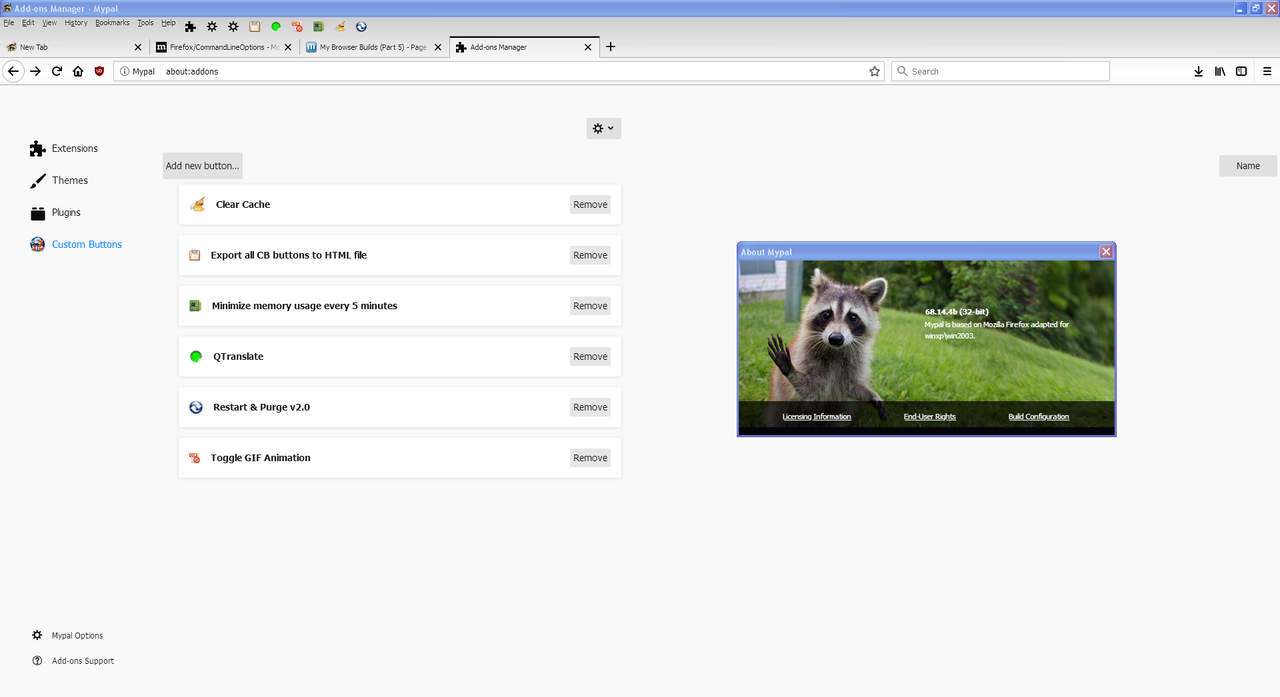Select Plugins in the add-ons sidebar
This screenshot has width=1280, height=697.
55,212
